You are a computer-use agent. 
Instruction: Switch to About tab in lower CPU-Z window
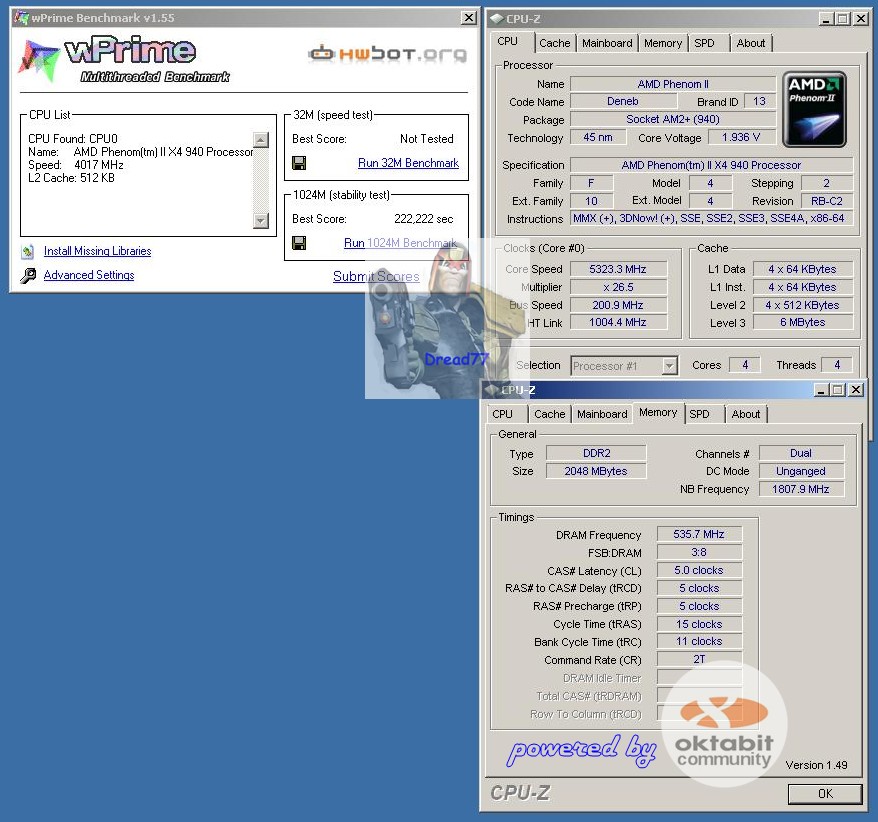point(745,414)
